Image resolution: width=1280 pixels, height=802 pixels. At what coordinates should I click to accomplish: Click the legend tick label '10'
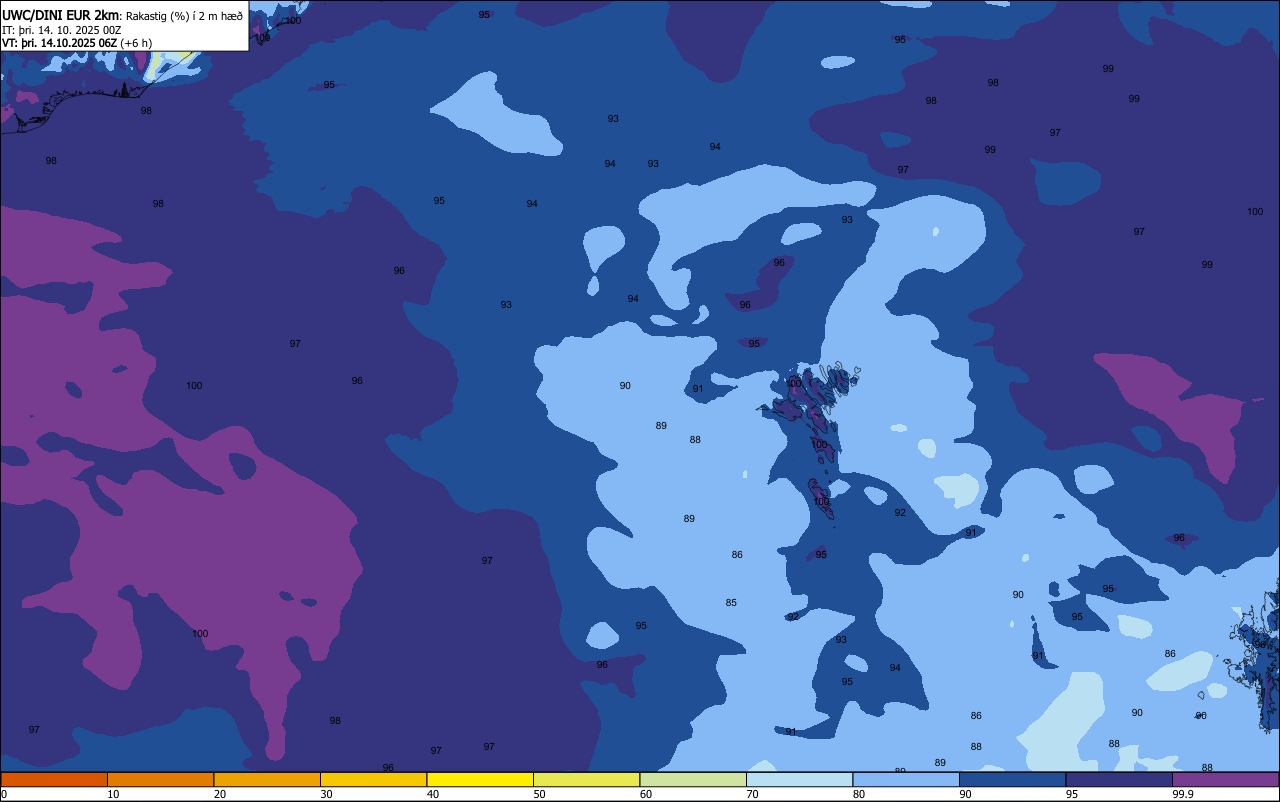(114, 794)
